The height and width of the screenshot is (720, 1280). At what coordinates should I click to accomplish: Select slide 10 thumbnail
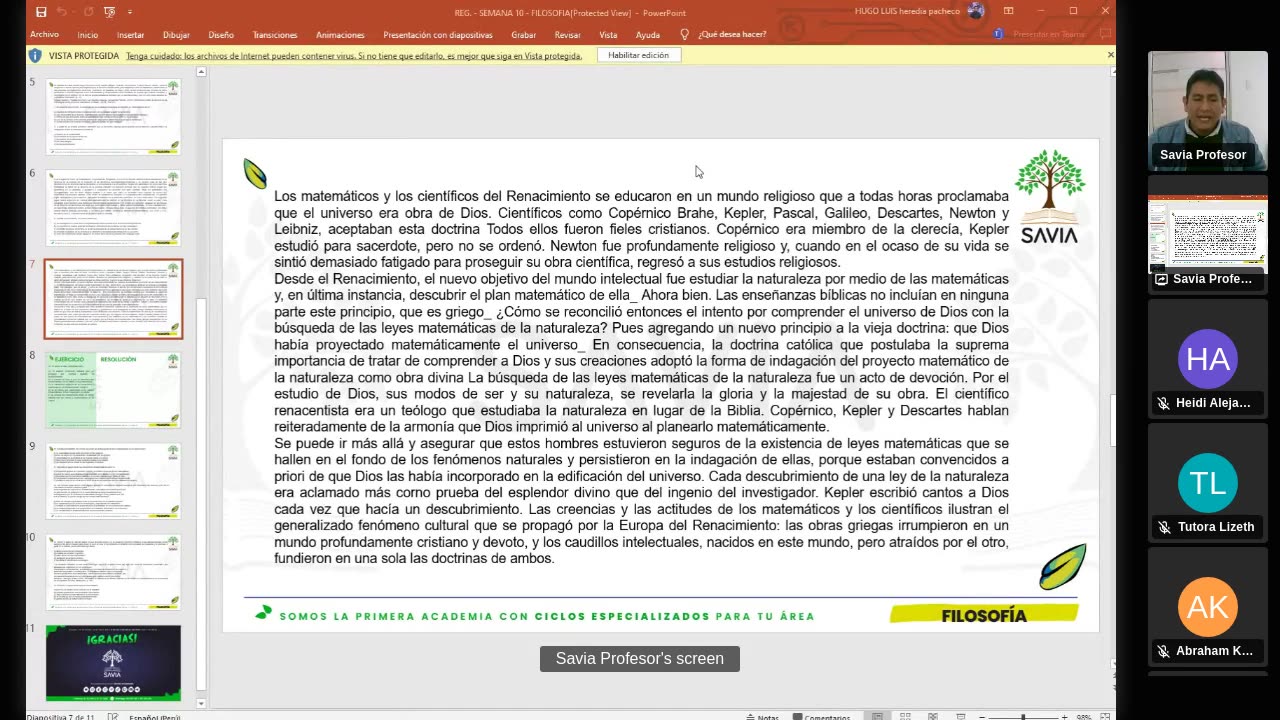pos(113,572)
